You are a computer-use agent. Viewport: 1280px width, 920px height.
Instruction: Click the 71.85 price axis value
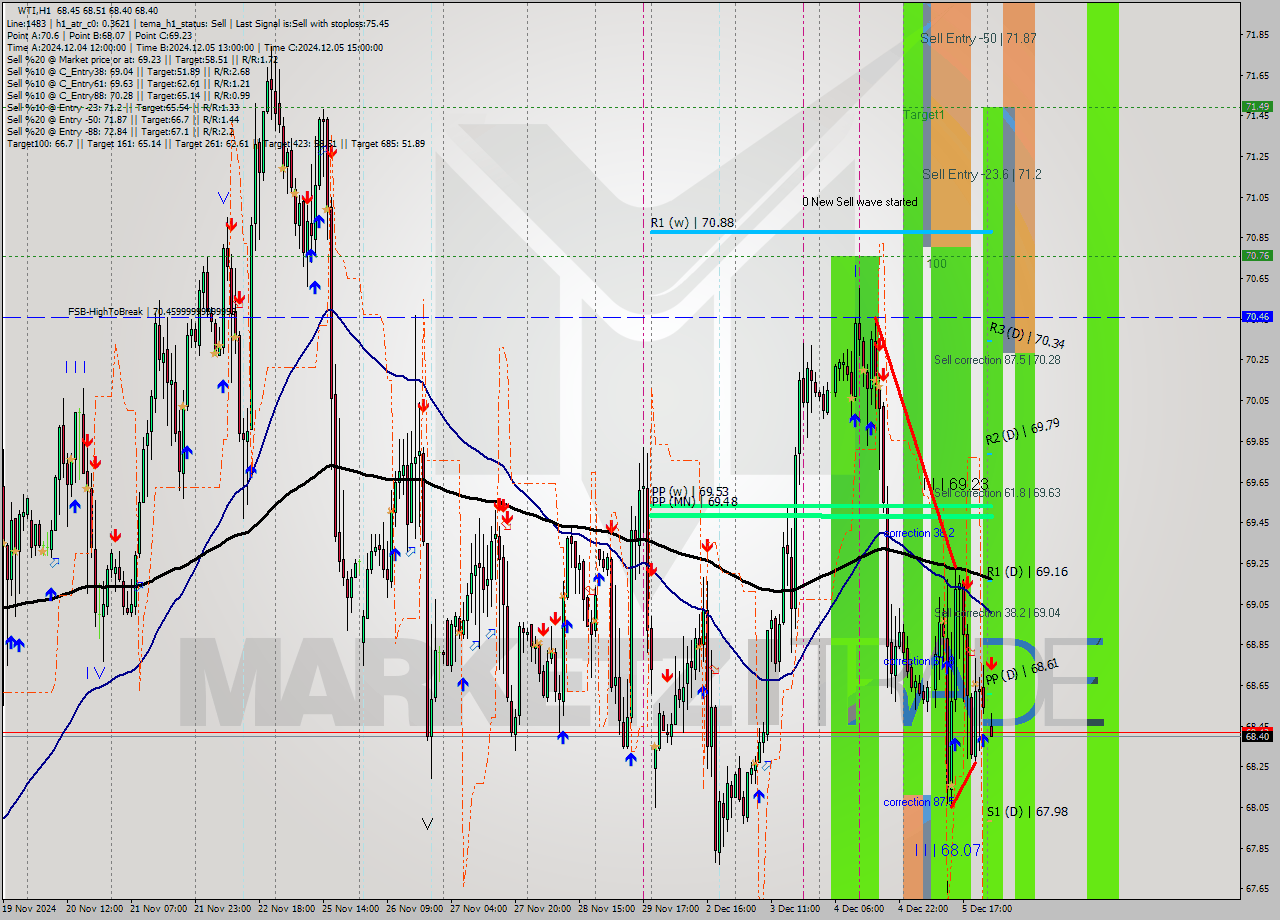coord(1258,34)
